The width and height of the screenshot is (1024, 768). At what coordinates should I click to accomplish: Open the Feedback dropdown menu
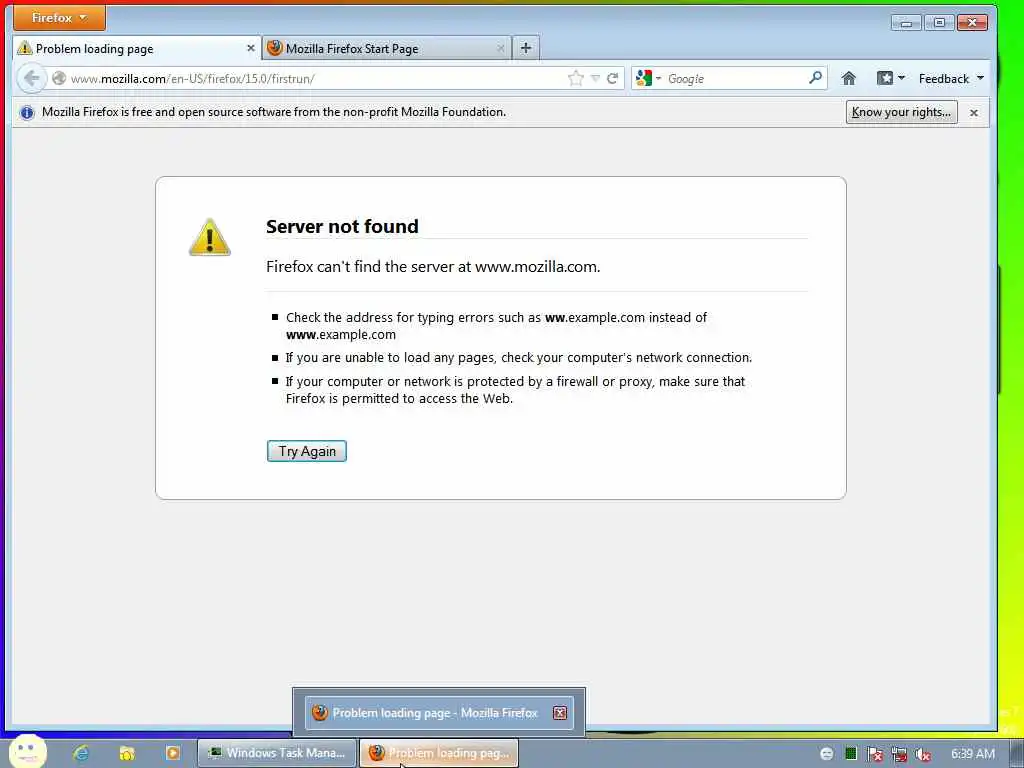pyautogui.click(x=951, y=78)
